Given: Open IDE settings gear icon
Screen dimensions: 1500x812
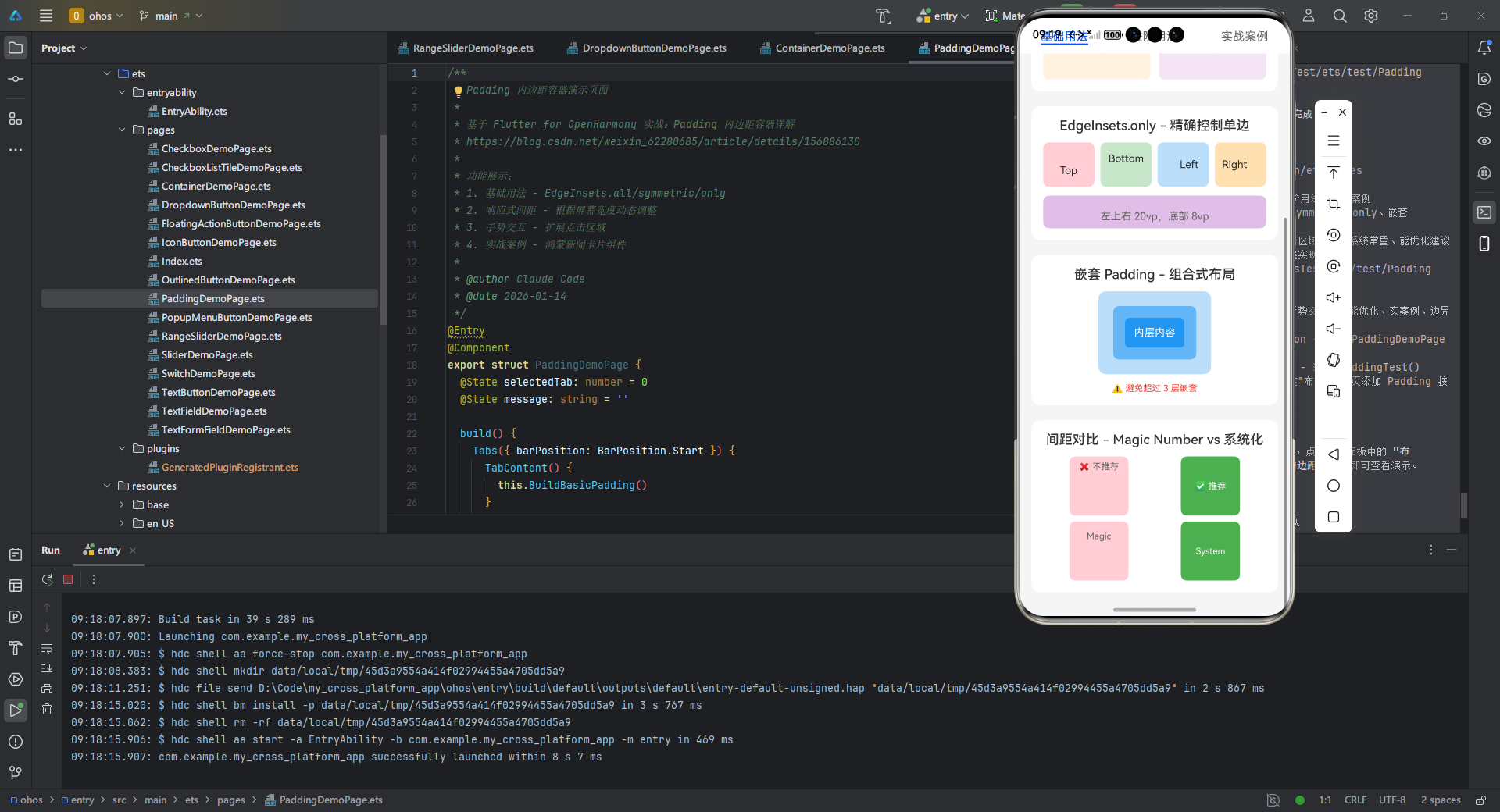Looking at the screenshot, I should coord(1371,16).
